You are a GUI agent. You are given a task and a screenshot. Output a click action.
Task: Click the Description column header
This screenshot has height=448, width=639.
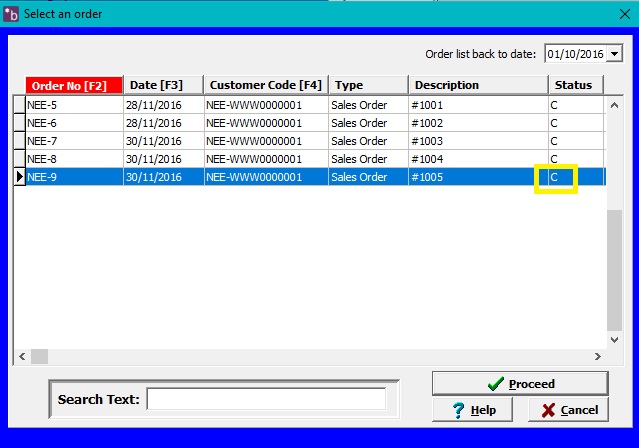pyautogui.click(x=478, y=85)
